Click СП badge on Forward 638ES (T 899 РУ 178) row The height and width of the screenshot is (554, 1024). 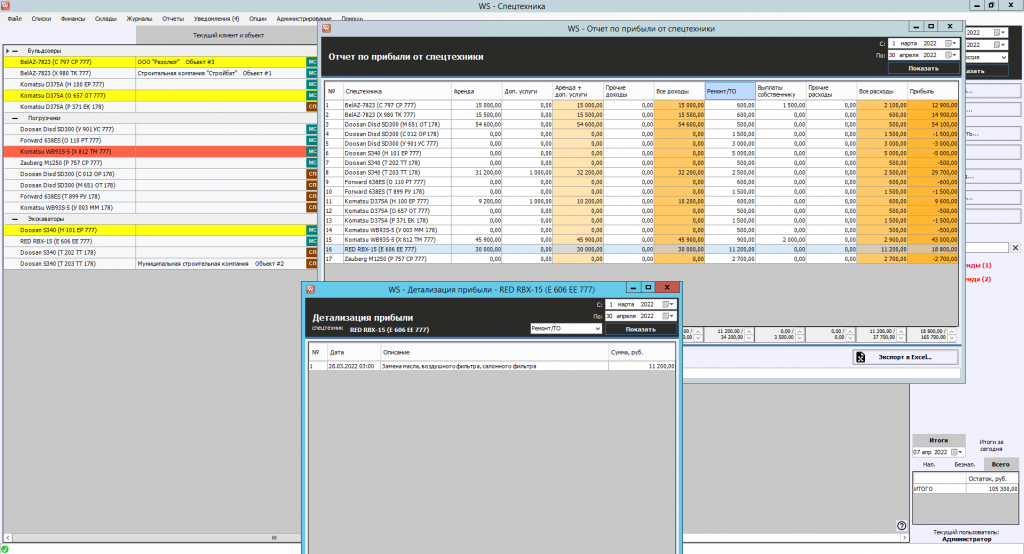point(312,196)
